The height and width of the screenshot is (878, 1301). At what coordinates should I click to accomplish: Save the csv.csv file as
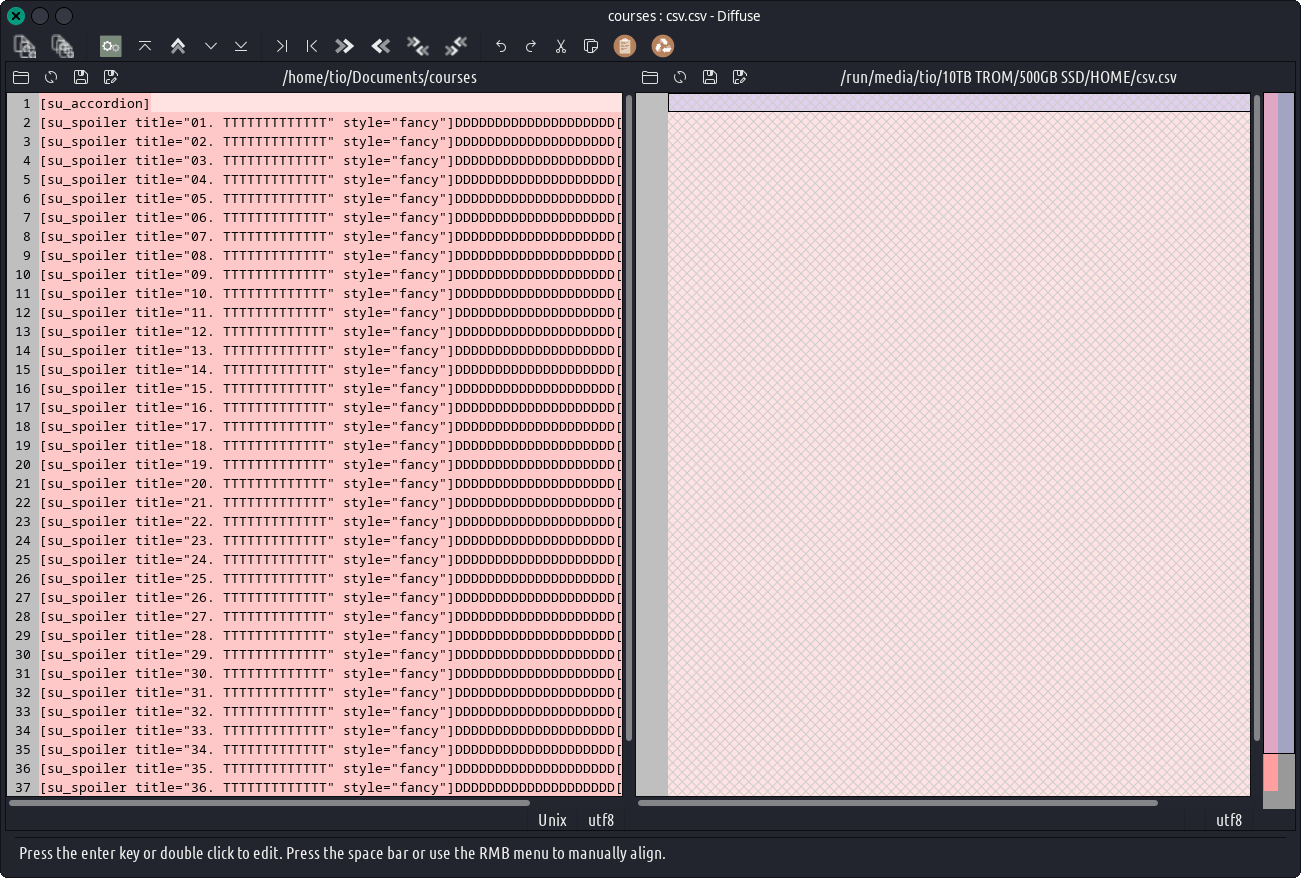[x=740, y=77]
